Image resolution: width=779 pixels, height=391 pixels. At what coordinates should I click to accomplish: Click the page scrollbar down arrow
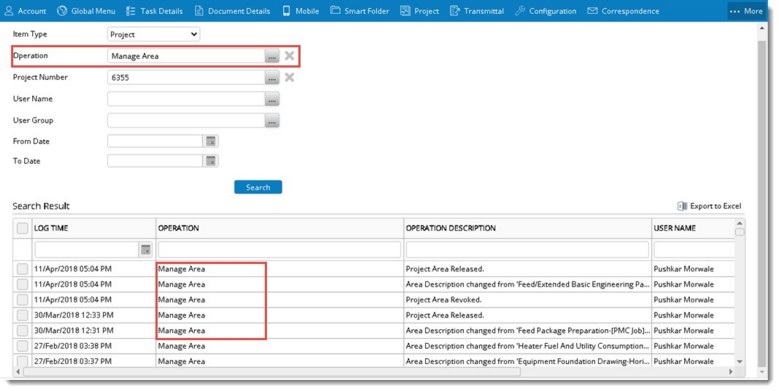(762, 373)
